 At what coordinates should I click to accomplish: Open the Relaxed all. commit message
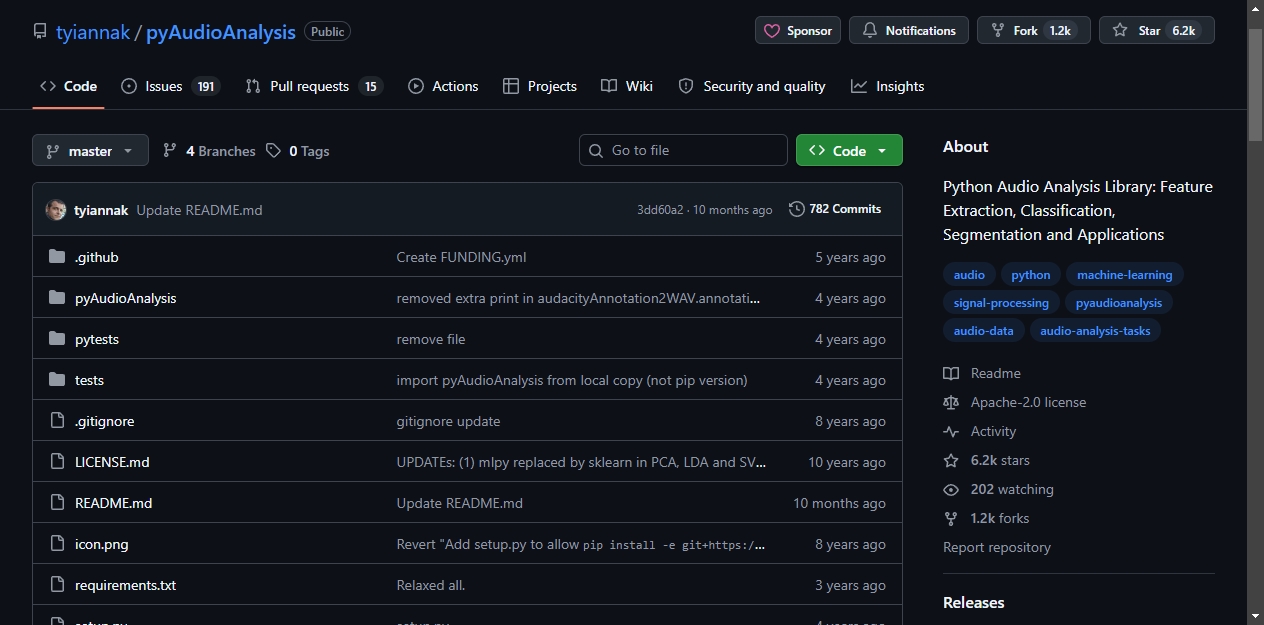click(431, 585)
